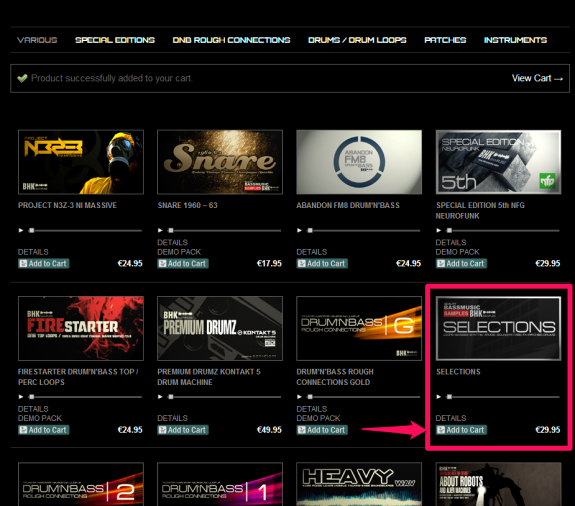Open Demo Pack for Firestarter loops

coord(40,418)
